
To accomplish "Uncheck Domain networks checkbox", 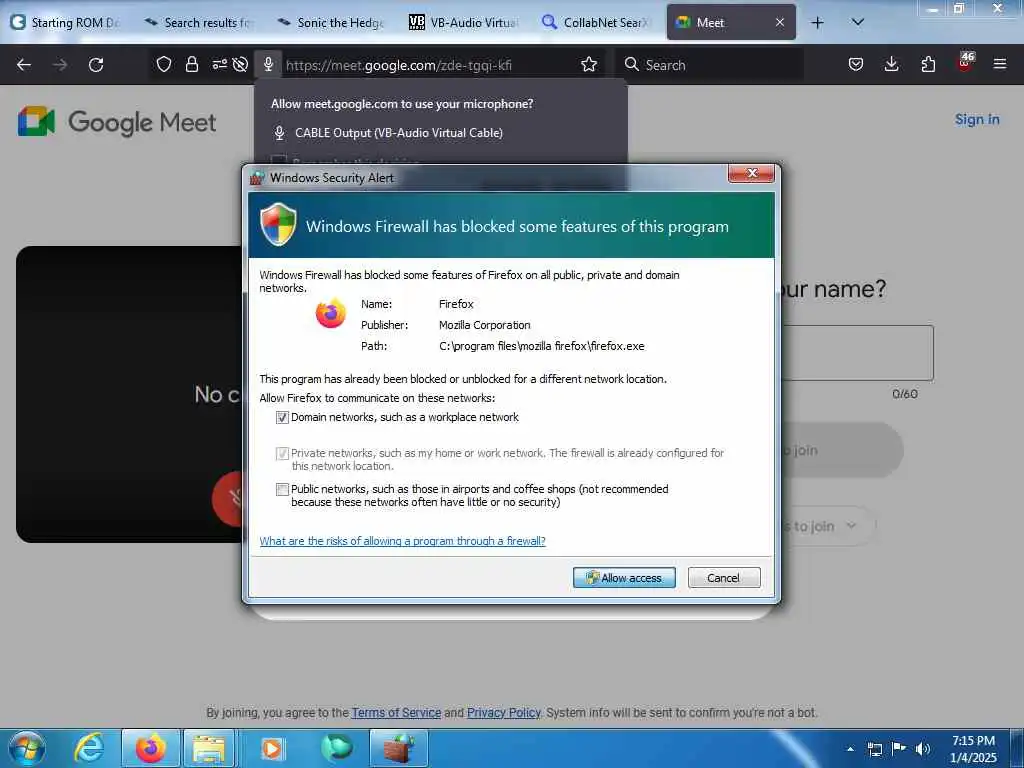I will tap(282, 417).
